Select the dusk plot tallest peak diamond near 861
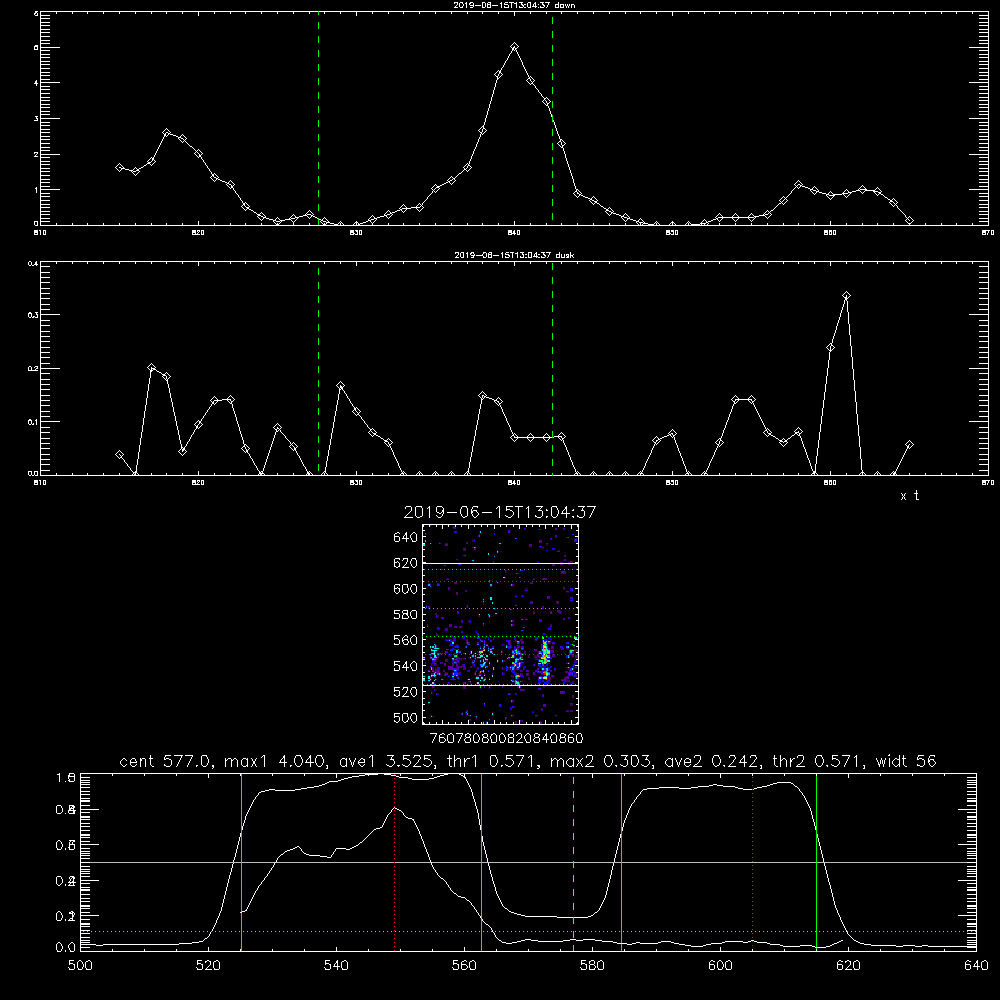This screenshot has width=1000, height=1000. pos(846,296)
